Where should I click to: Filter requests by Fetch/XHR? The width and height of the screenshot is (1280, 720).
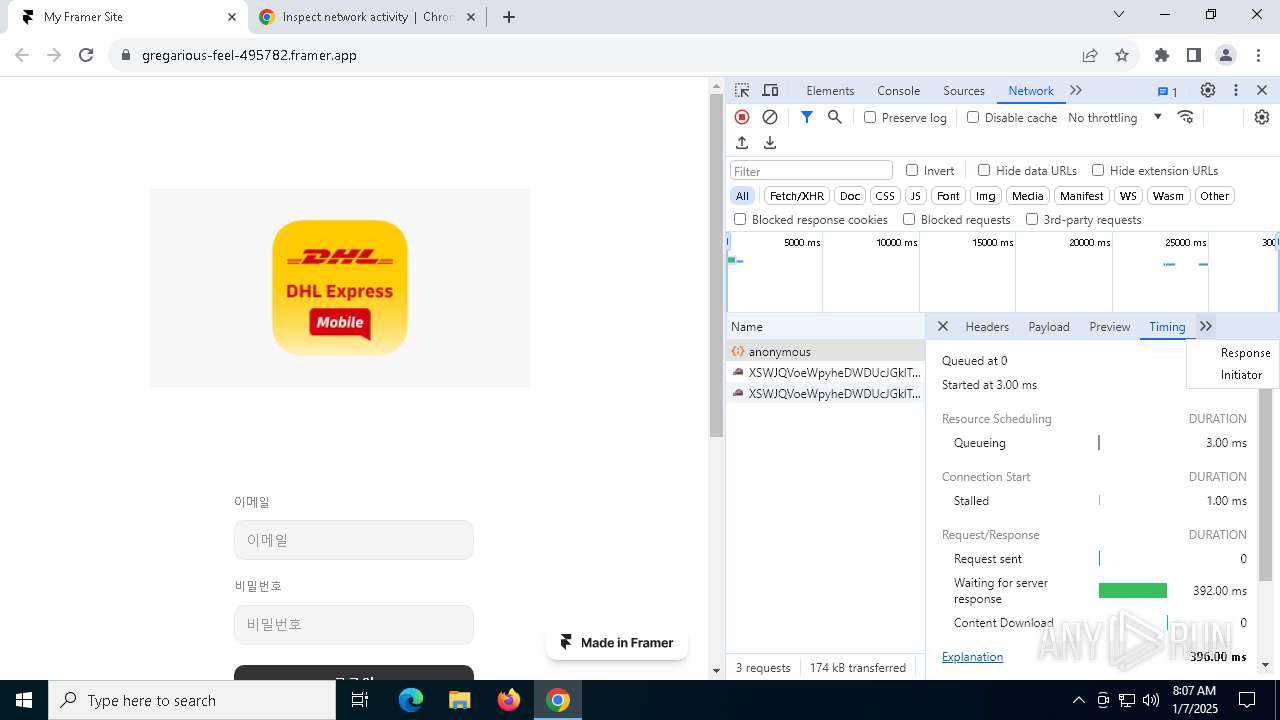pos(797,196)
